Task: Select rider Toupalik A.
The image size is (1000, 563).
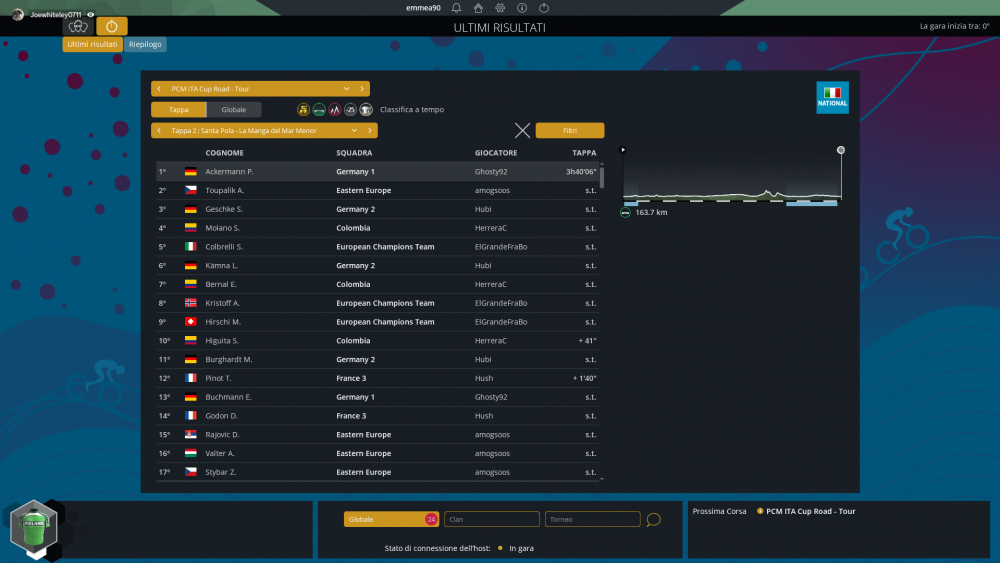Action: point(224,191)
